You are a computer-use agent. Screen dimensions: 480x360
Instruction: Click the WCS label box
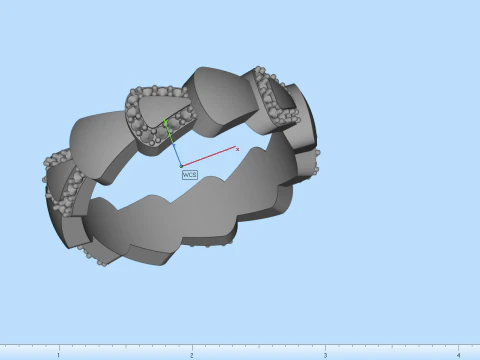[x=190, y=175]
